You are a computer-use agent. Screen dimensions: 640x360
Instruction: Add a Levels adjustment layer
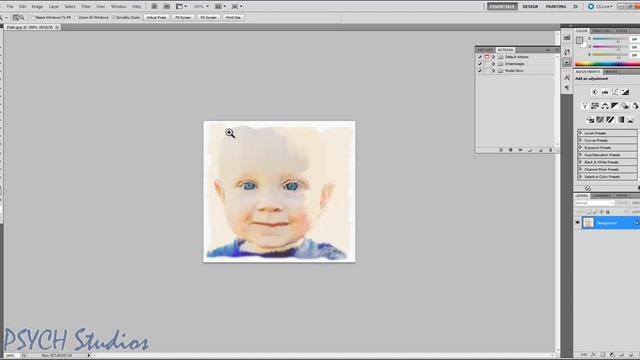coord(605,92)
